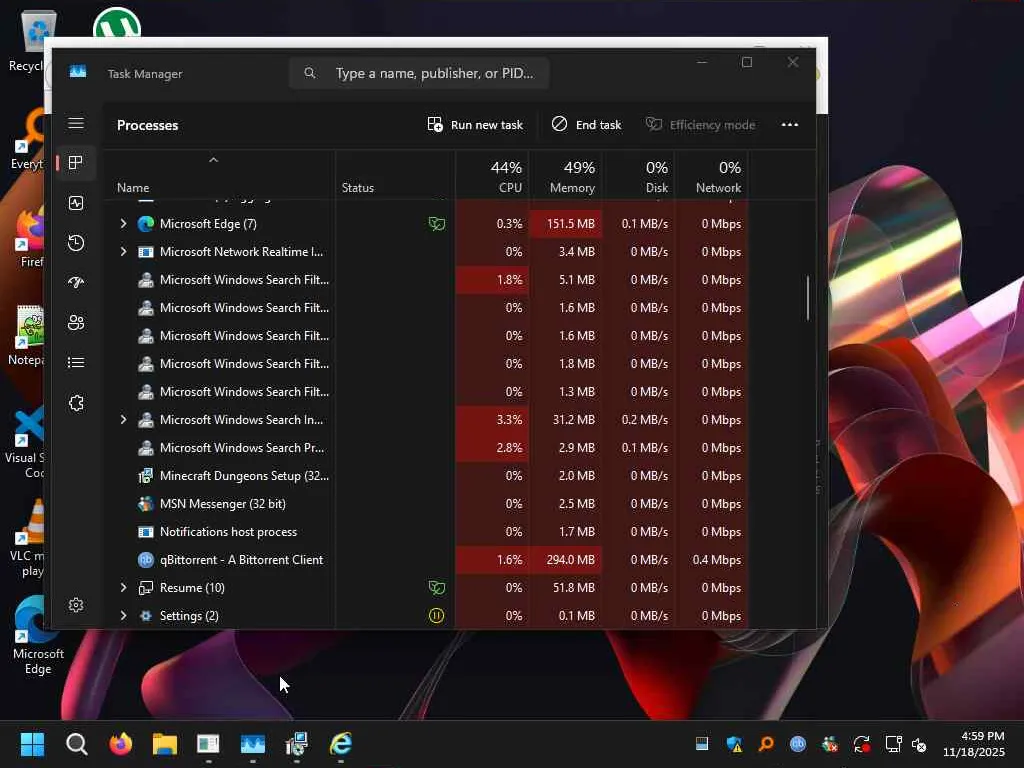Open File Explorer from the taskbar
1024x768 pixels.
[165, 744]
